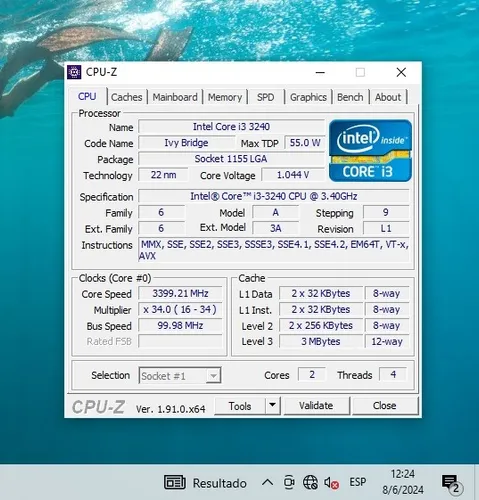Switch to the Mainboard tab
The image size is (479, 500).
(175, 97)
